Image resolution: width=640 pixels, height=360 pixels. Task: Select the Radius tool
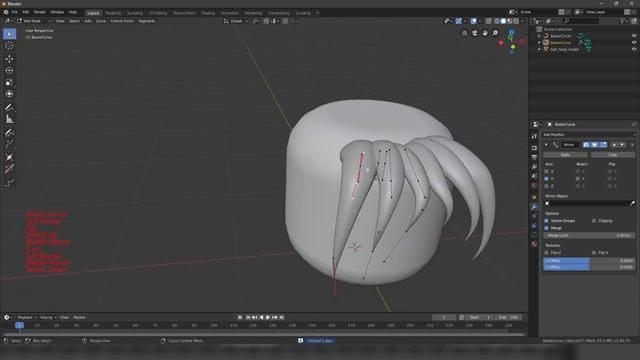9,157
